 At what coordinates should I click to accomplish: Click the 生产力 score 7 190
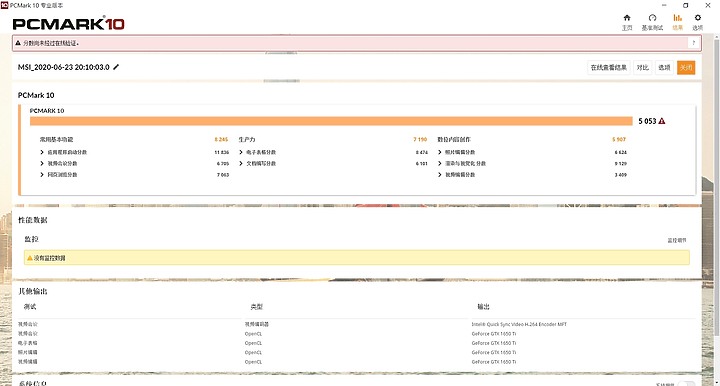[420, 139]
